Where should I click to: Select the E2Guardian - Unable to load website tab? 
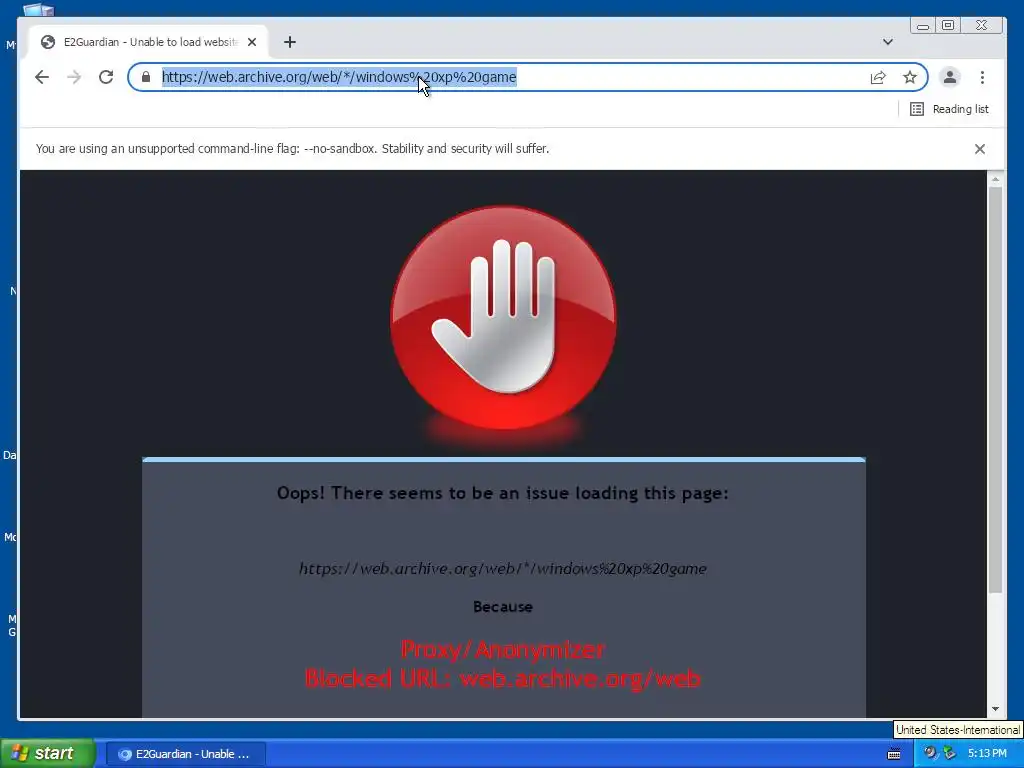(150, 42)
